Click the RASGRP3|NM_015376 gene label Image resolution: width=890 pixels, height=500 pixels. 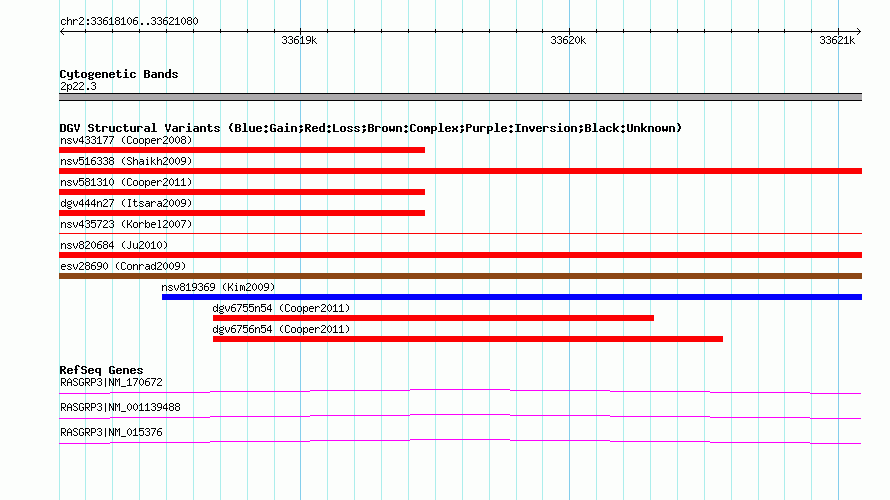(x=111, y=432)
